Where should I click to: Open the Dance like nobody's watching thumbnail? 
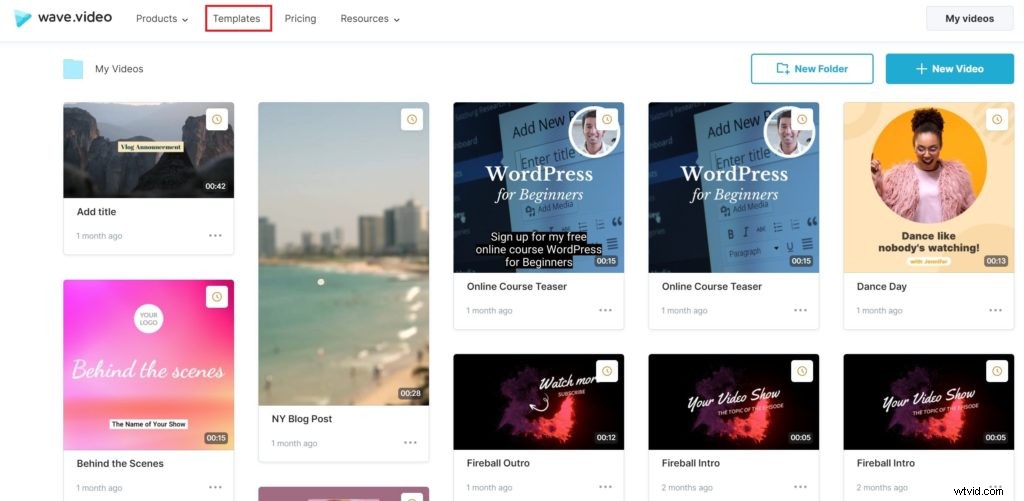(929, 187)
